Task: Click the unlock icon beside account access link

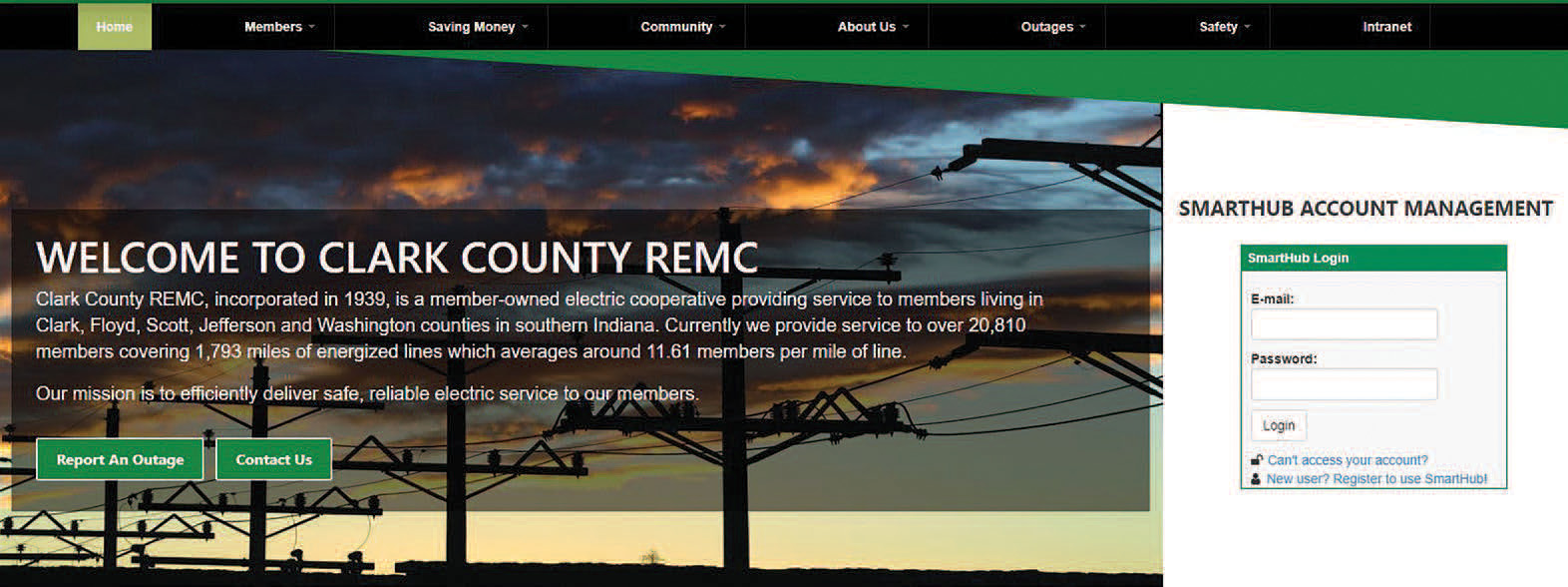Action: click(1257, 460)
